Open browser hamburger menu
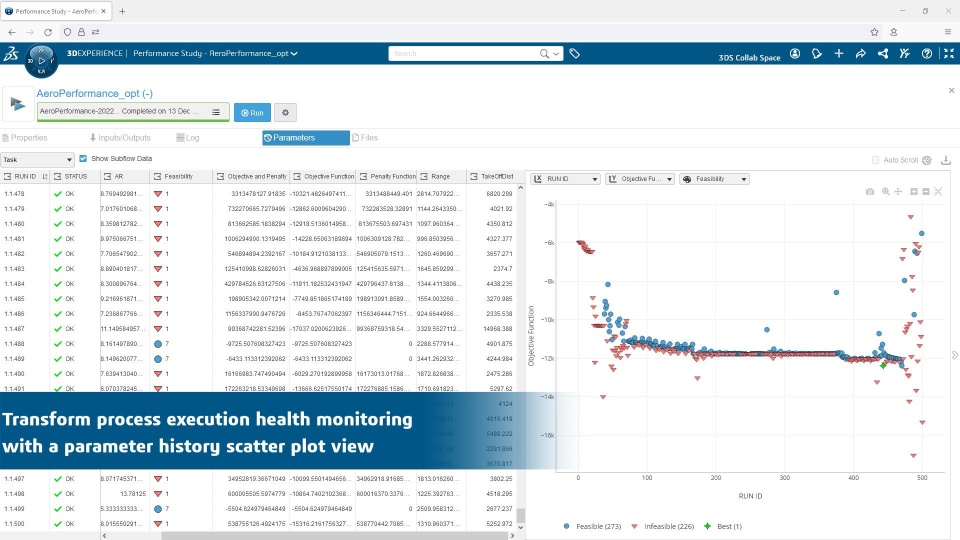 coord(948,32)
